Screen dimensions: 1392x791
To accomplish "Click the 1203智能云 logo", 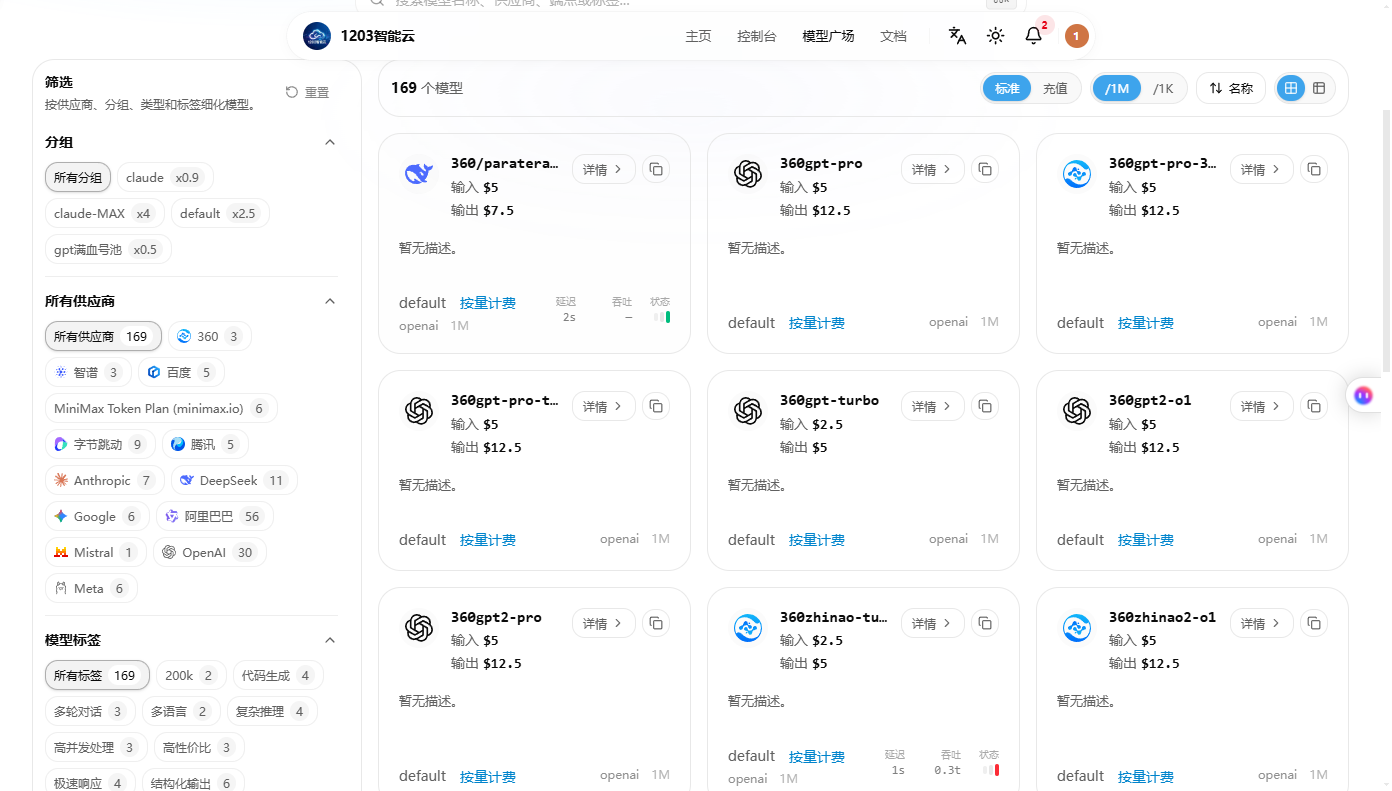I will [317, 36].
